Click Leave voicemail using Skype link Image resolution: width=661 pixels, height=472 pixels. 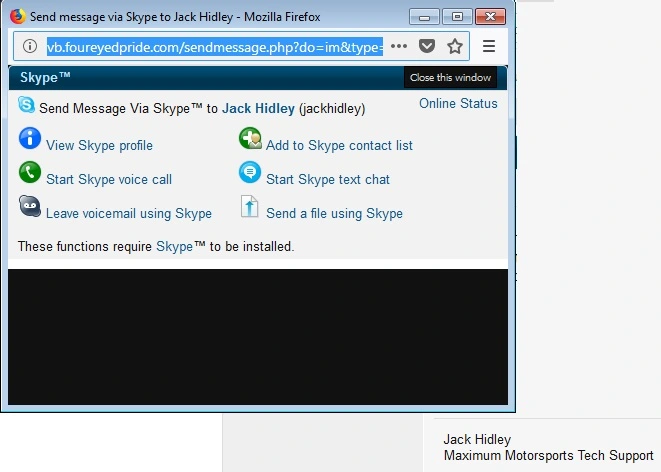pos(129,213)
